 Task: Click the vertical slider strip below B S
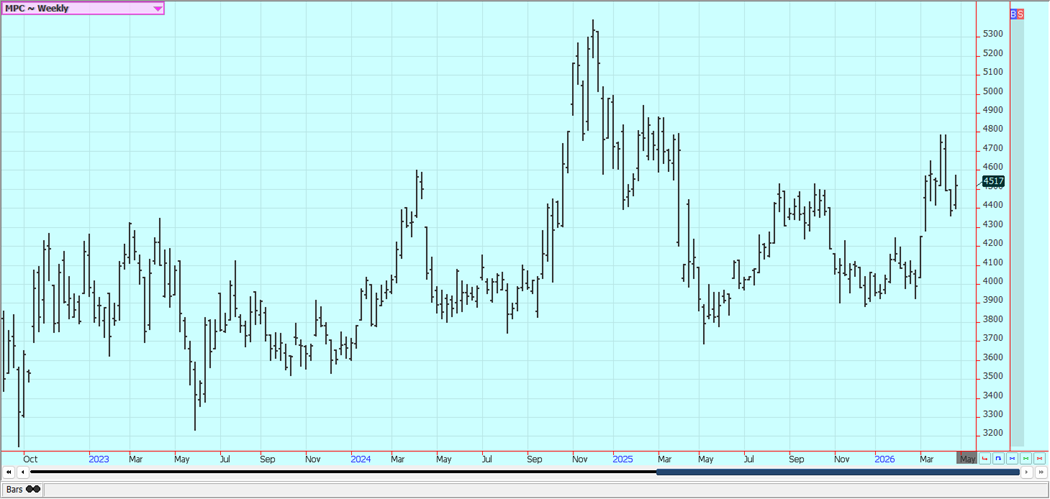pyautogui.click(x=1017, y=230)
